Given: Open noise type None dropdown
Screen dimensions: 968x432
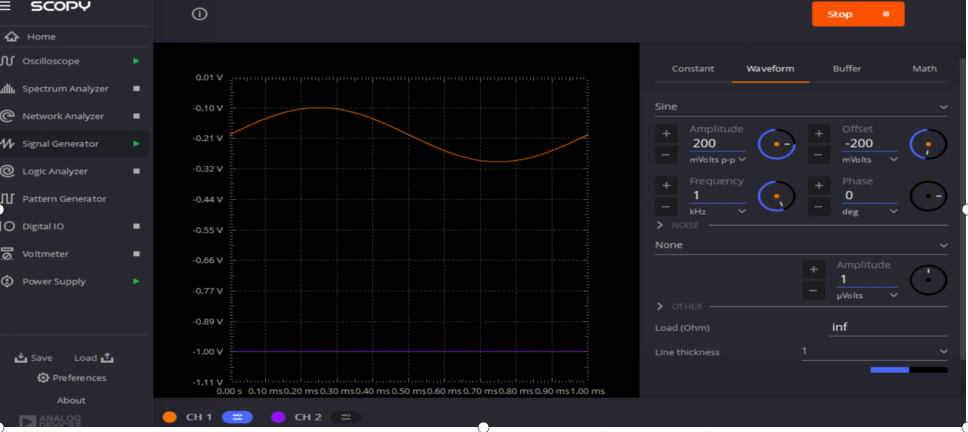Looking at the screenshot, I should pyautogui.click(x=801, y=245).
